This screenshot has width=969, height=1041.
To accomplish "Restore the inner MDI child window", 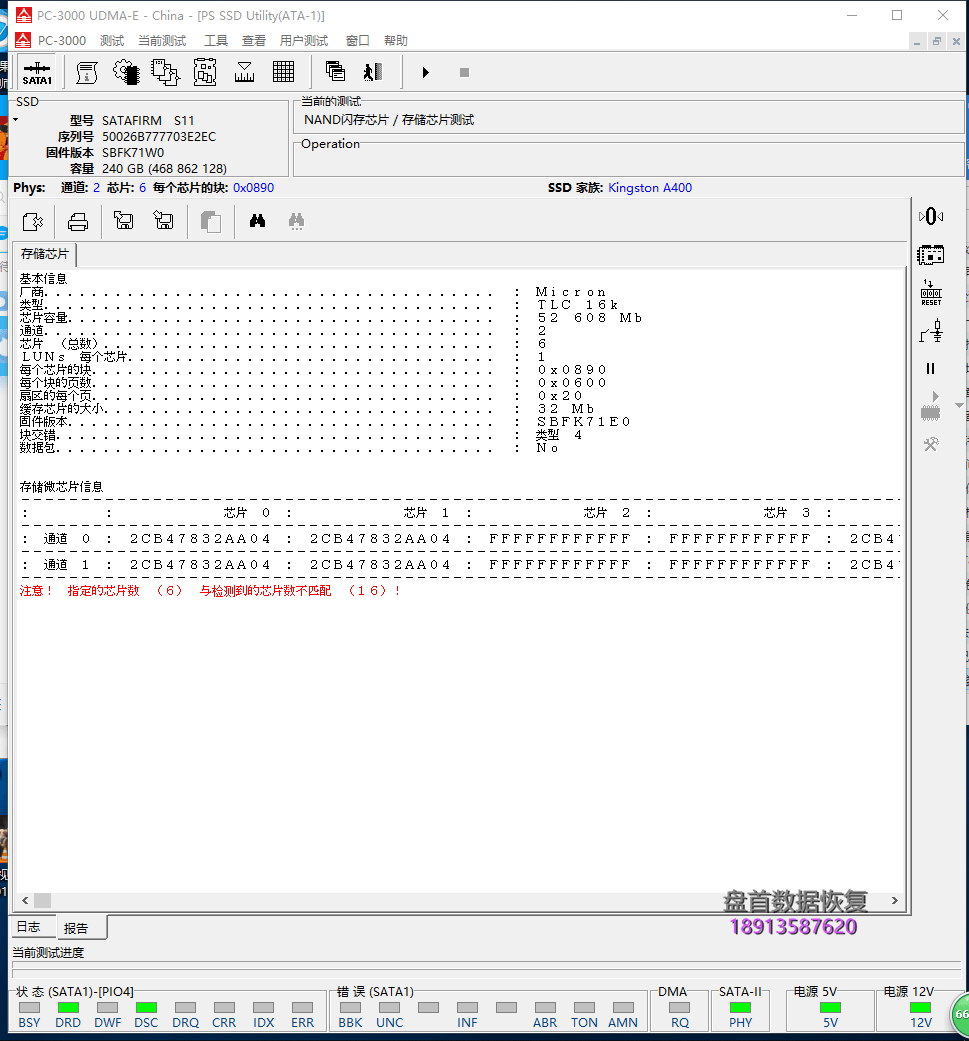I will [936, 41].
